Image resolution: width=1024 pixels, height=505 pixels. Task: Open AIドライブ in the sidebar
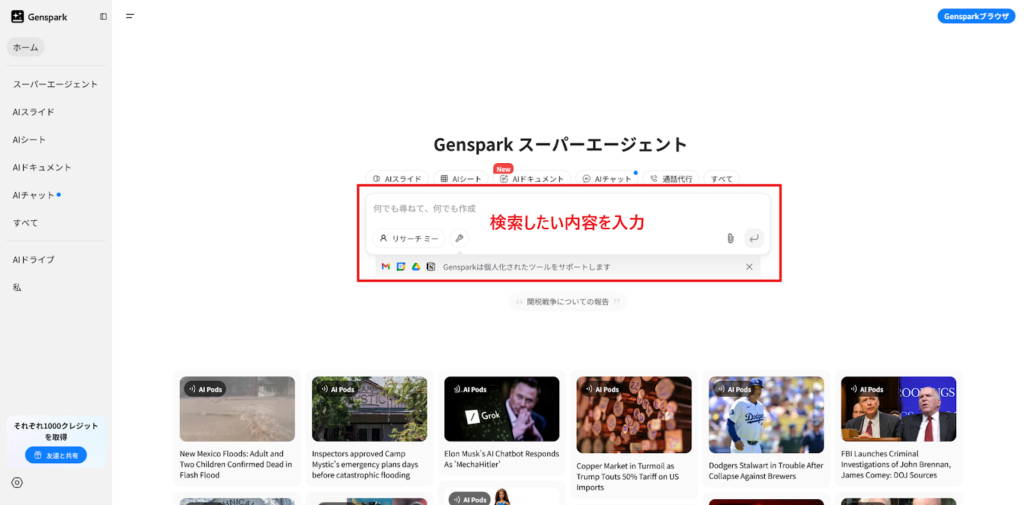click(34, 259)
